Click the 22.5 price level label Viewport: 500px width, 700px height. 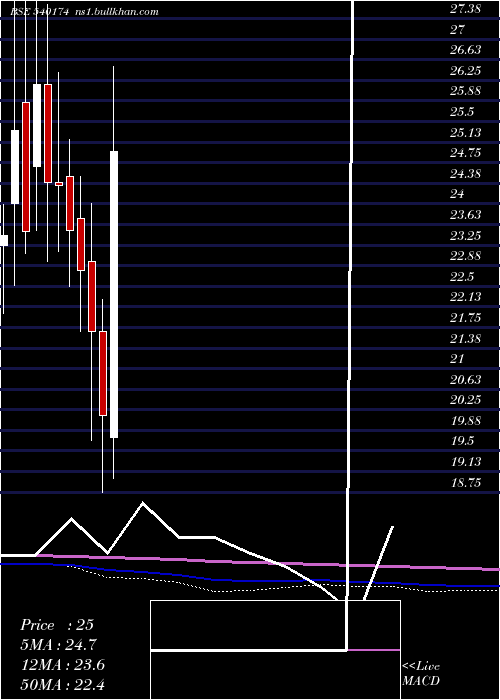coord(462,276)
